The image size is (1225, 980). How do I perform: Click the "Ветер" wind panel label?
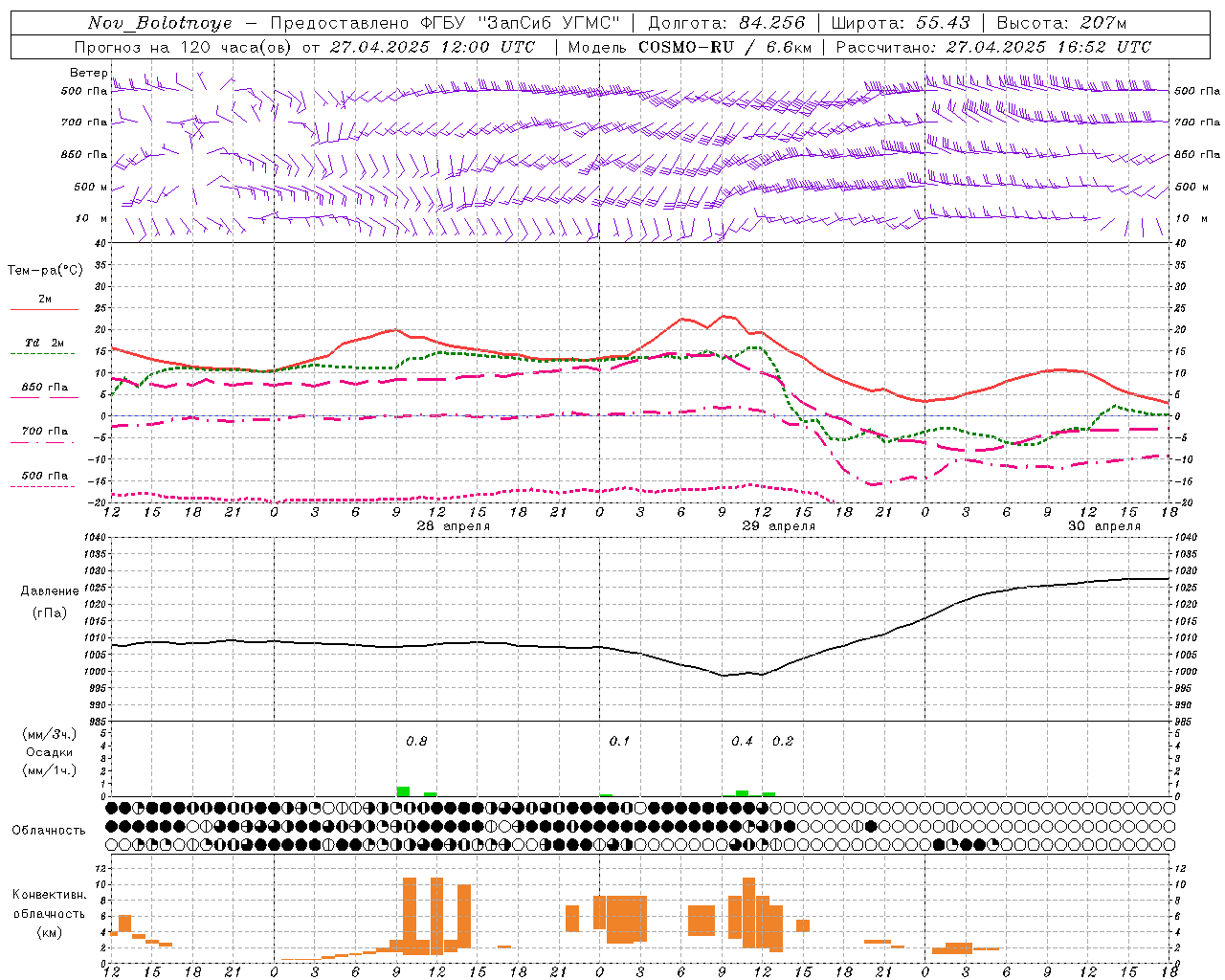click(88, 73)
